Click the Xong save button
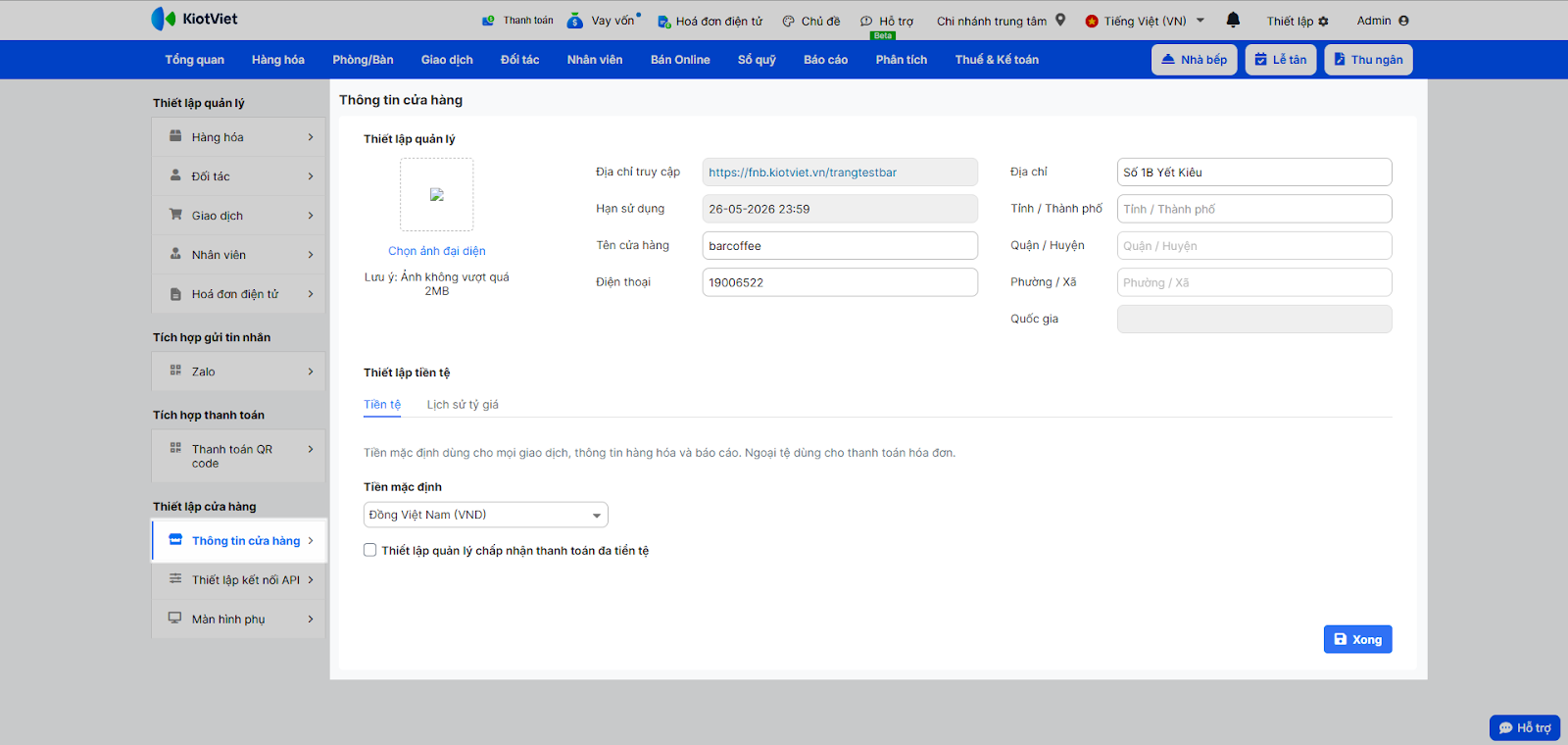 1357,639
